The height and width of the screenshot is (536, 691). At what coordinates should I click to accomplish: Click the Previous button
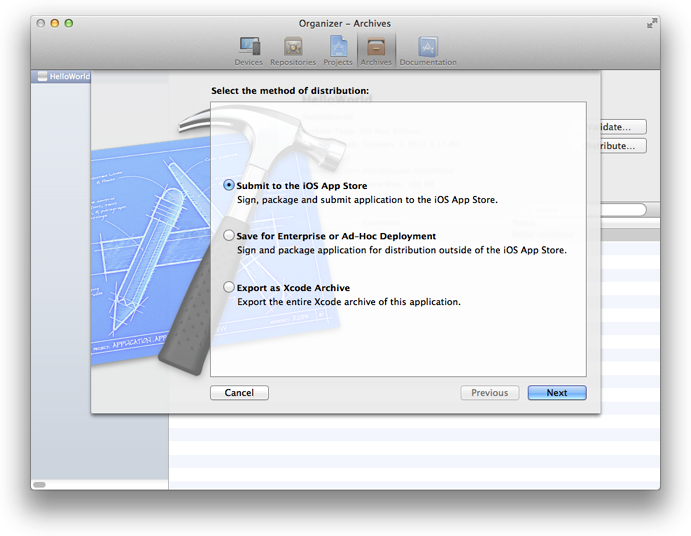(490, 393)
